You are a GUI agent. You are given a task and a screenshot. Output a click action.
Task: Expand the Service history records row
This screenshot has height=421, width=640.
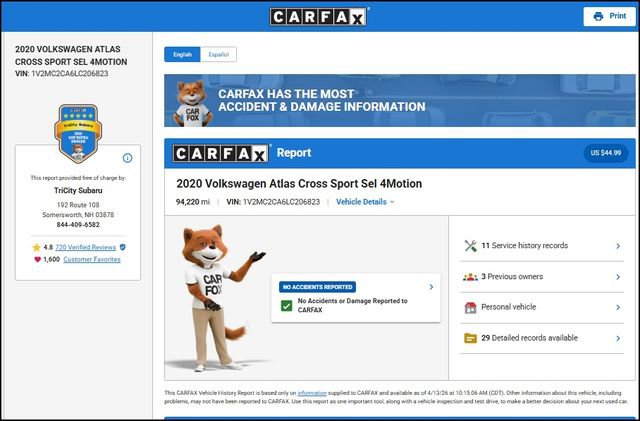(x=618, y=245)
